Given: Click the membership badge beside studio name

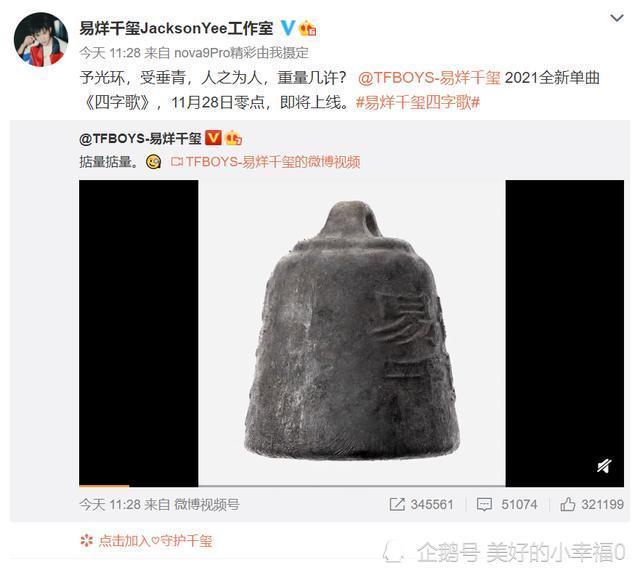Looking at the screenshot, I should point(308,28).
